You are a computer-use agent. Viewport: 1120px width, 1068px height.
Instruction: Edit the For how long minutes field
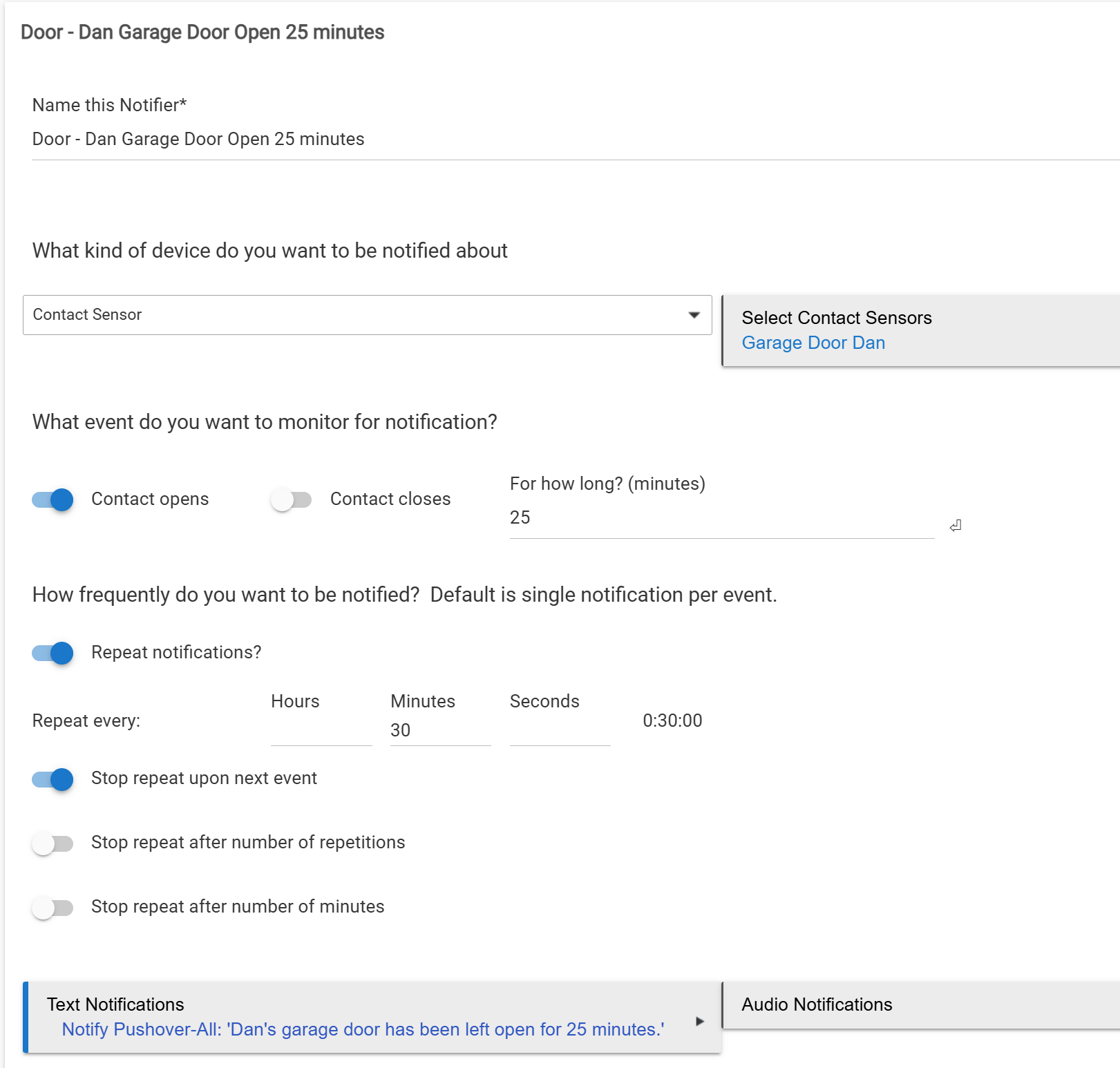(x=721, y=518)
